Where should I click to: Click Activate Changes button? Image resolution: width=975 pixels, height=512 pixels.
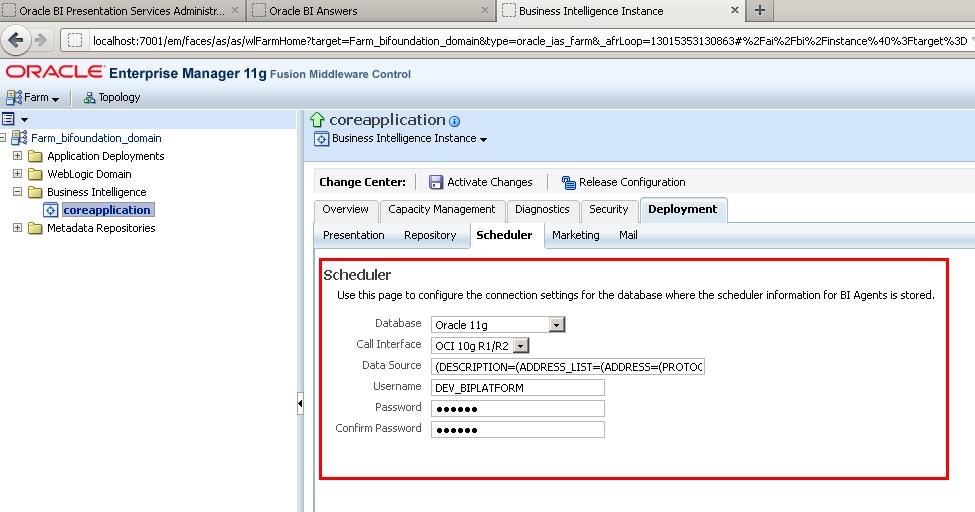coord(481,182)
